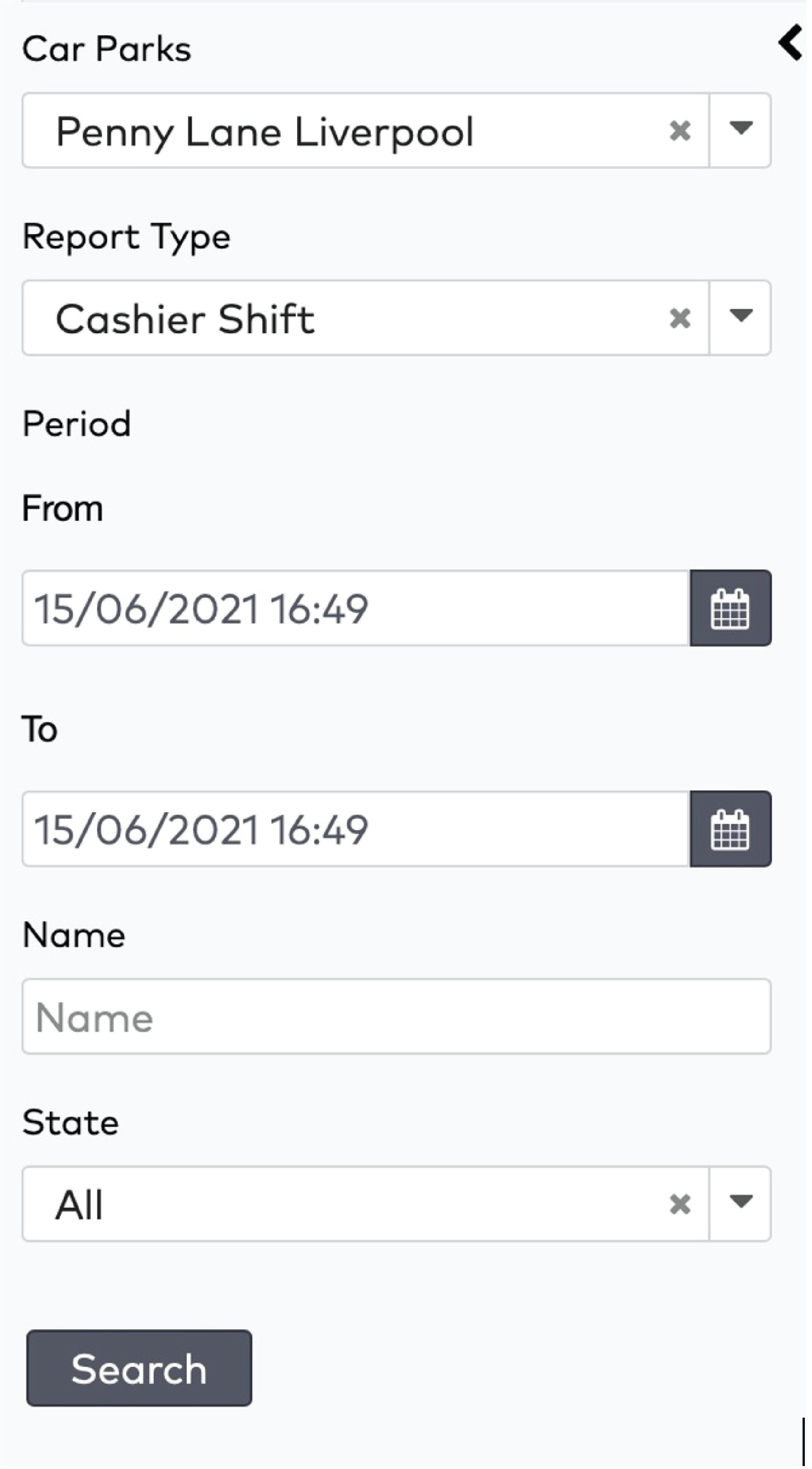Clear the Penny Lane Liverpool selection
Screen dimensions: 812x1469
tap(680, 131)
